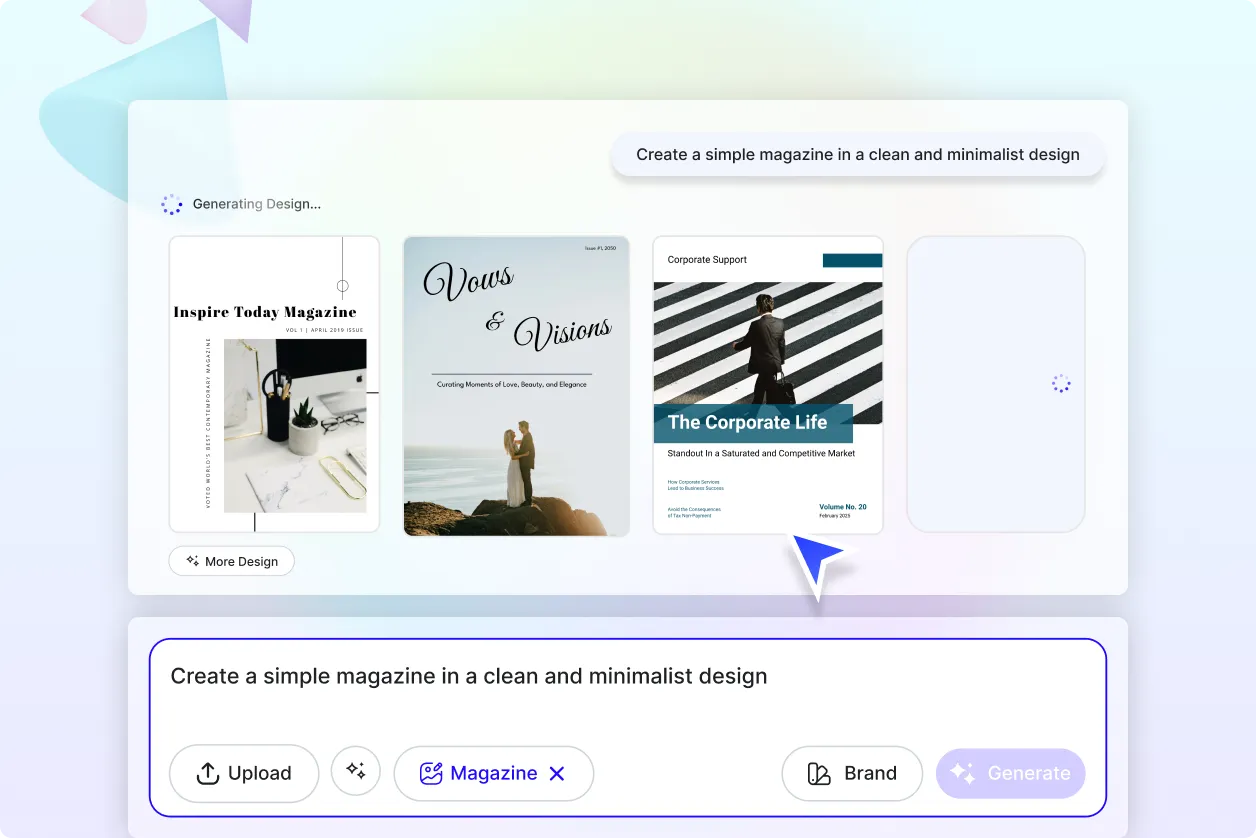Viewport: 1256px width, 838px height.
Task: Select the Magazine design type chip
Action: click(494, 773)
